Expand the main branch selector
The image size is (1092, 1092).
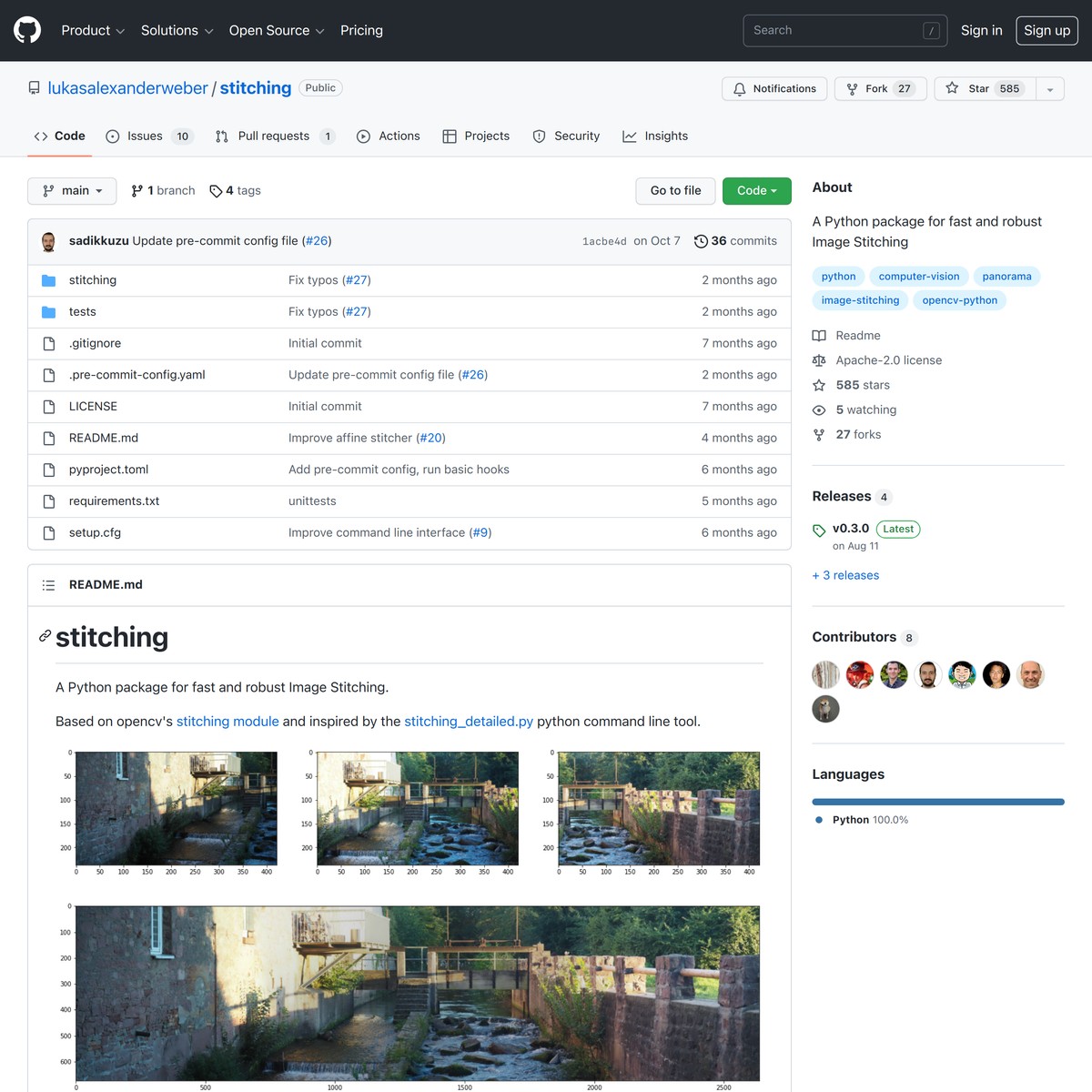[72, 191]
